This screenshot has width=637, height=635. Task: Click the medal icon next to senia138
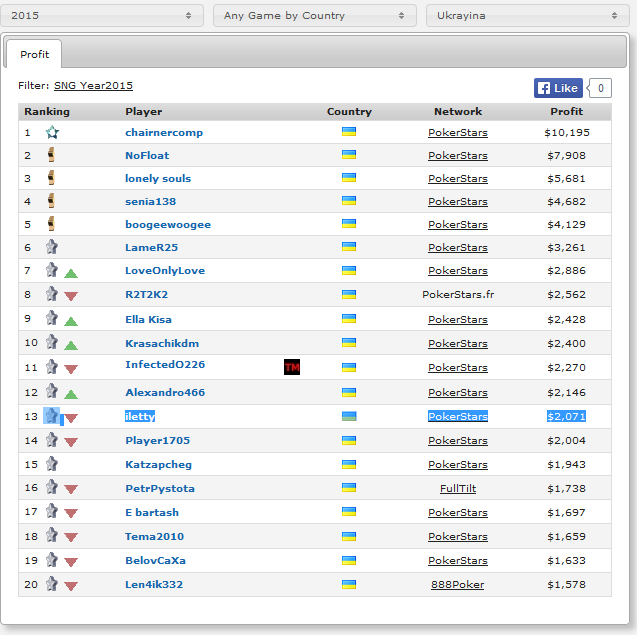pos(51,201)
